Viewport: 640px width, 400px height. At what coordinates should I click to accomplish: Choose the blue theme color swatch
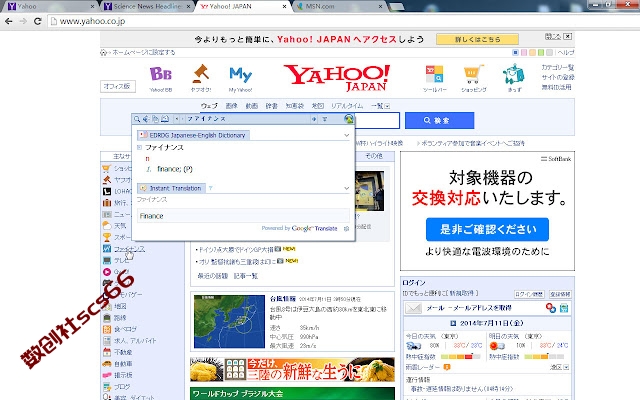515,52
